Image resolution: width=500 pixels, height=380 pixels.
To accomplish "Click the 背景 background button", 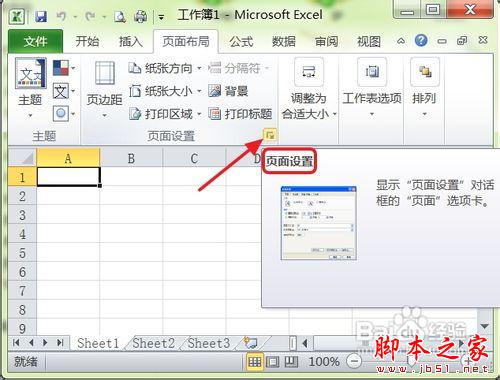I will [x=228, y=91].
